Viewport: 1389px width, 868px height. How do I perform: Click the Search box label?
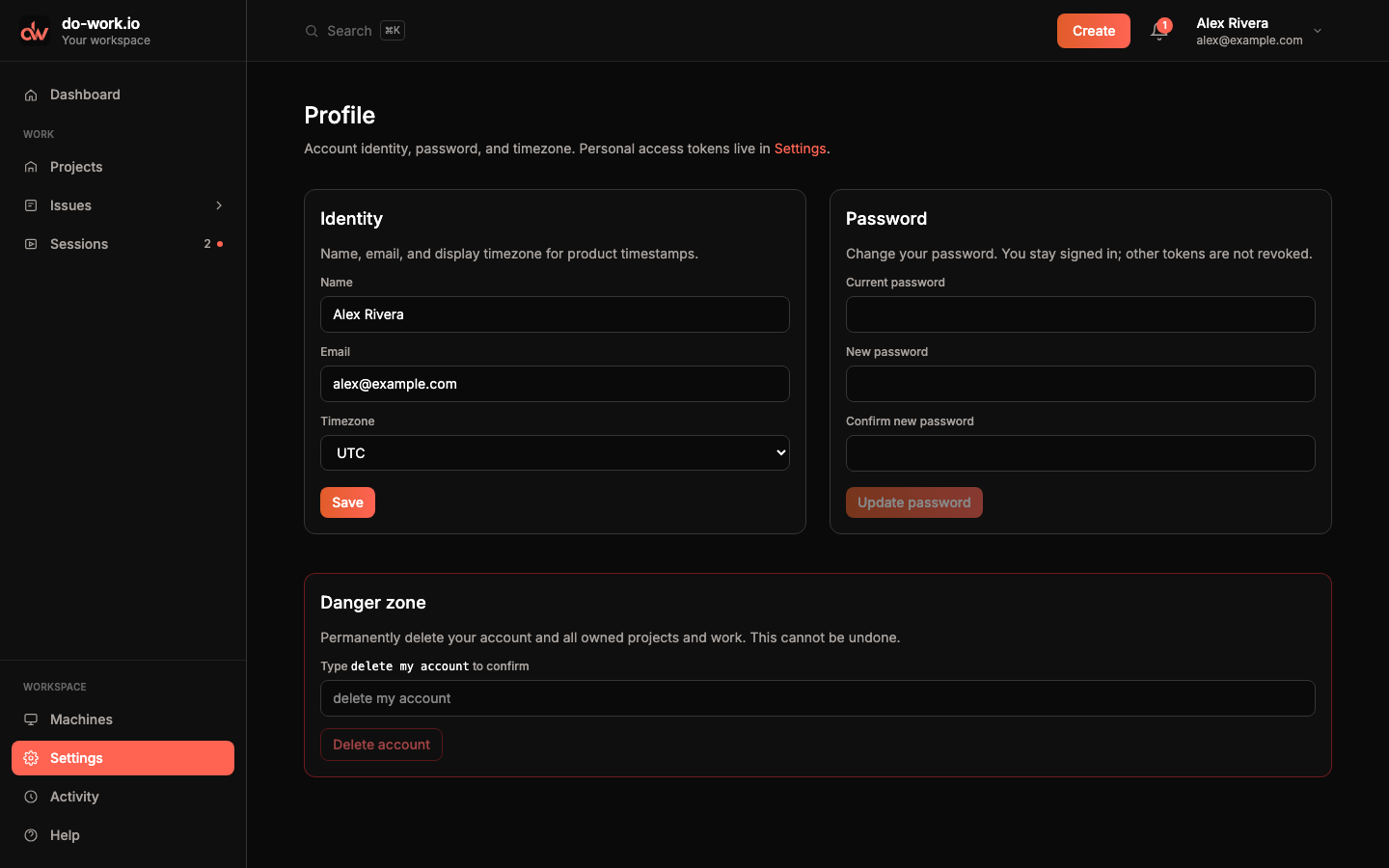coord(349,31)
